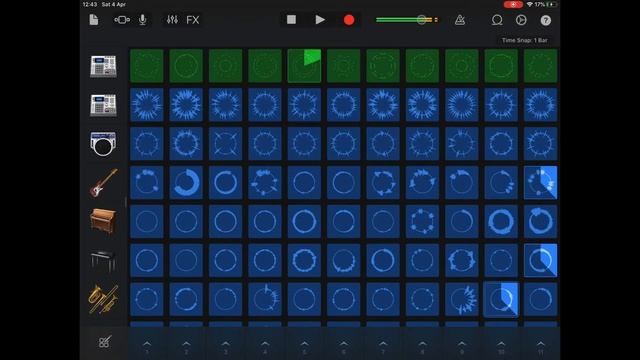Start upright piano cell in column 10
The height and width of the screenshot is (360, 640).
point(501,221)
